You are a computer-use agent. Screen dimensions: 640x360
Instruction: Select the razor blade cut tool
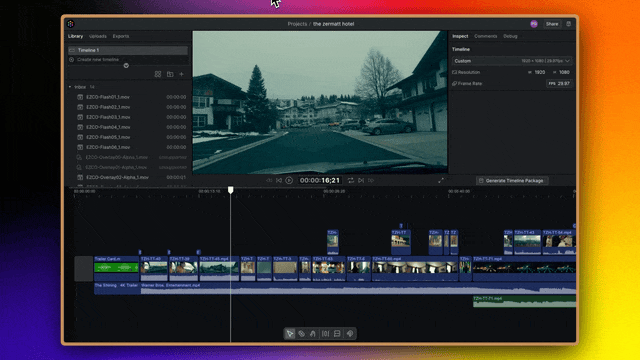[301, 333]
